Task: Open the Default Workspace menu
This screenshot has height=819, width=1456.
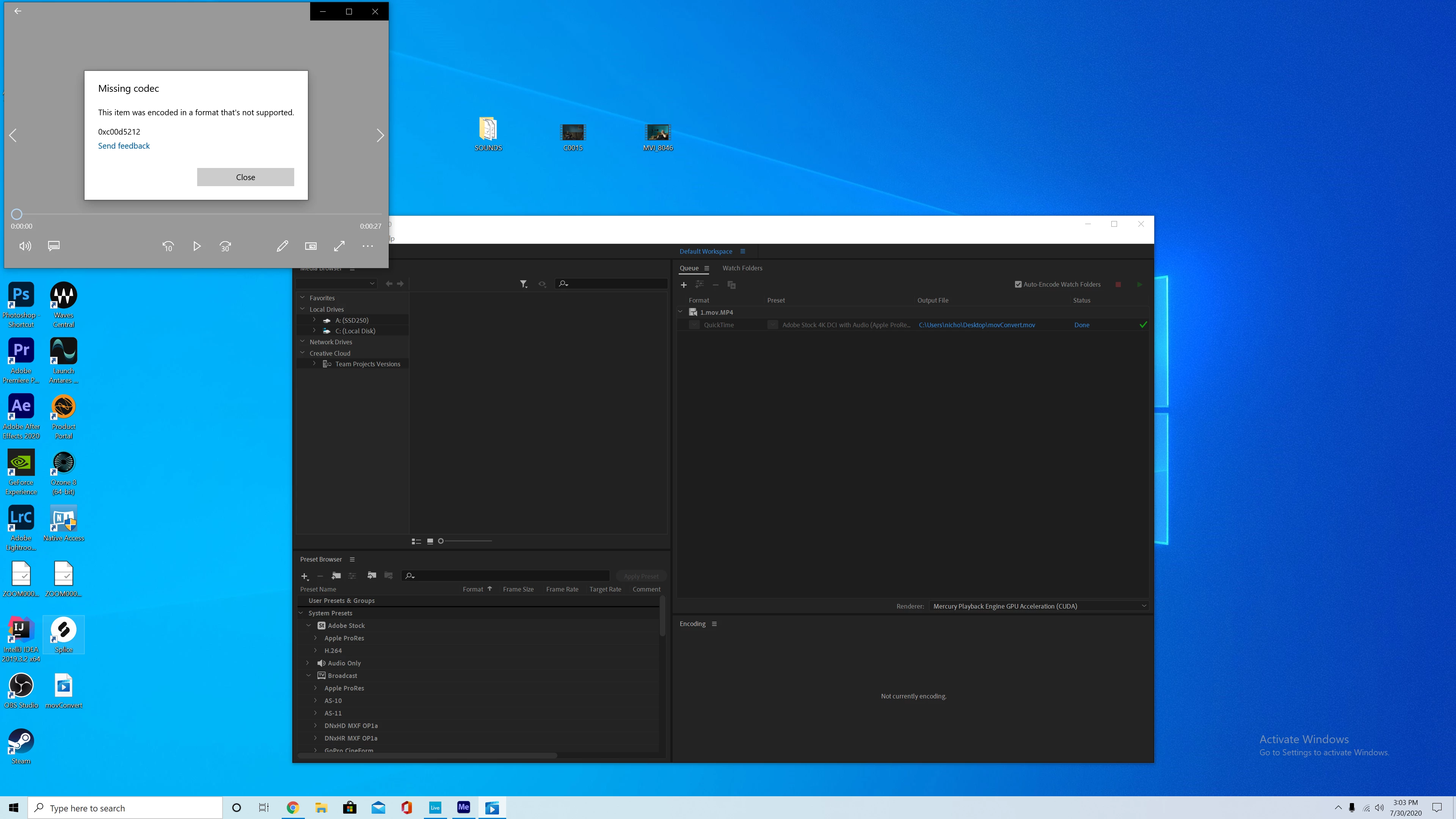Action: (x=742, y=251)
